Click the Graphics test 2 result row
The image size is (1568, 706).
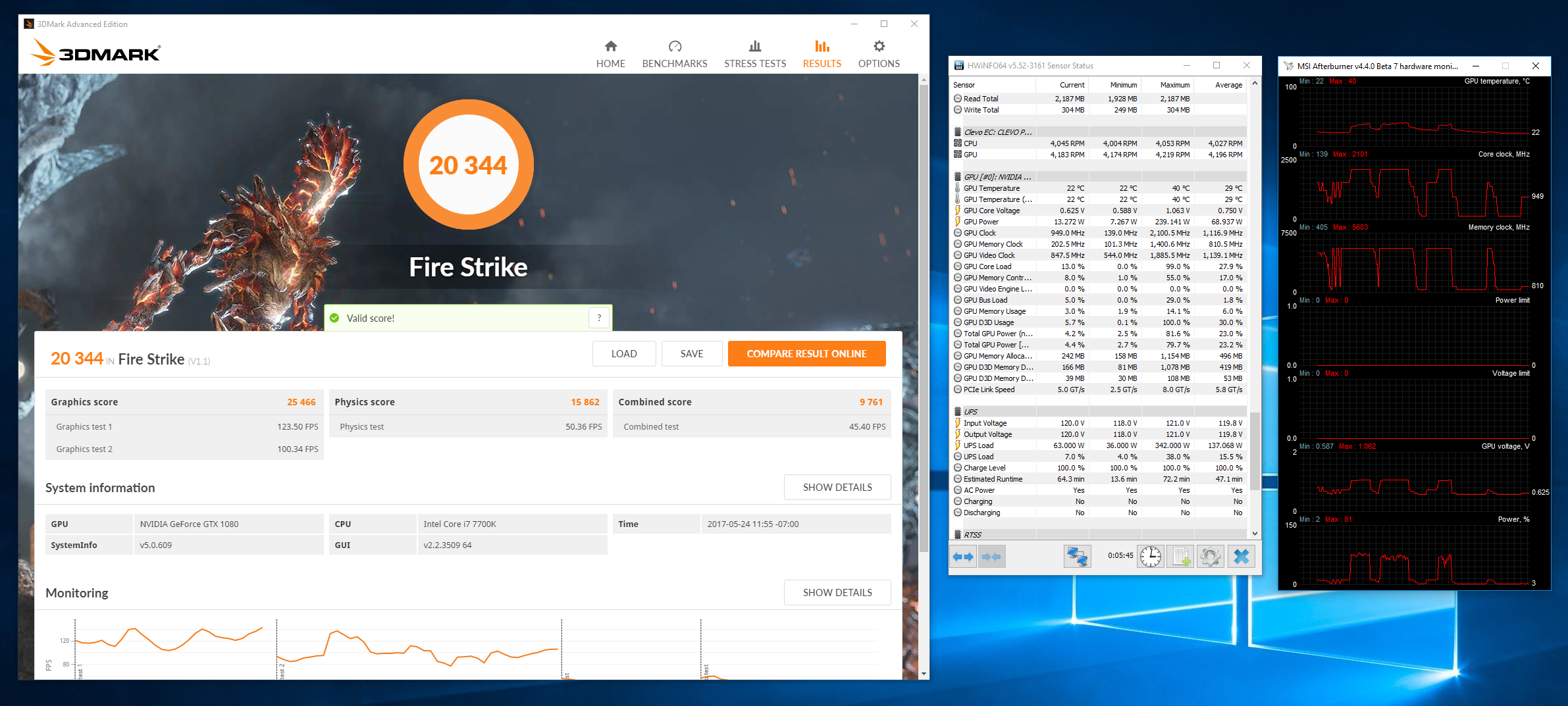tap(184, 449)
